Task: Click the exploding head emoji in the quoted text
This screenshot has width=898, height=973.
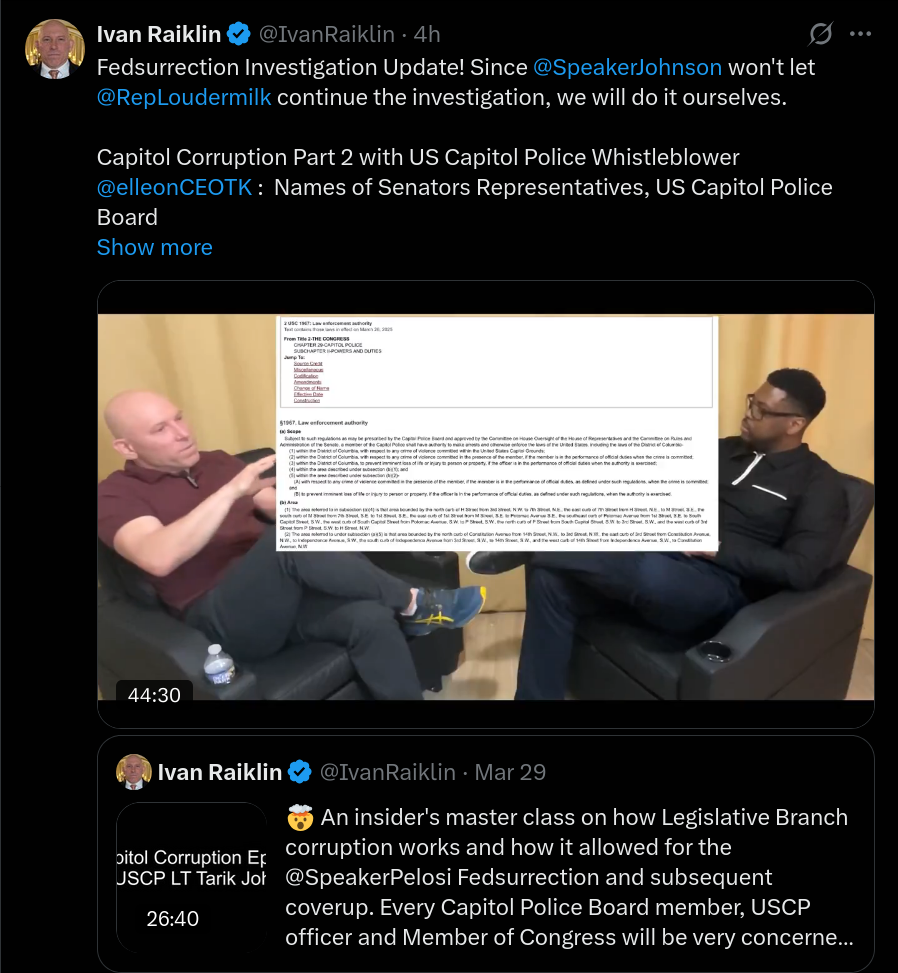Action: (300, 818)
